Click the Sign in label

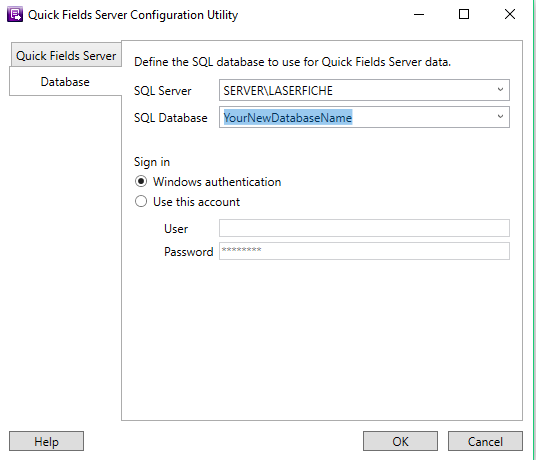(x=152, y=162)
